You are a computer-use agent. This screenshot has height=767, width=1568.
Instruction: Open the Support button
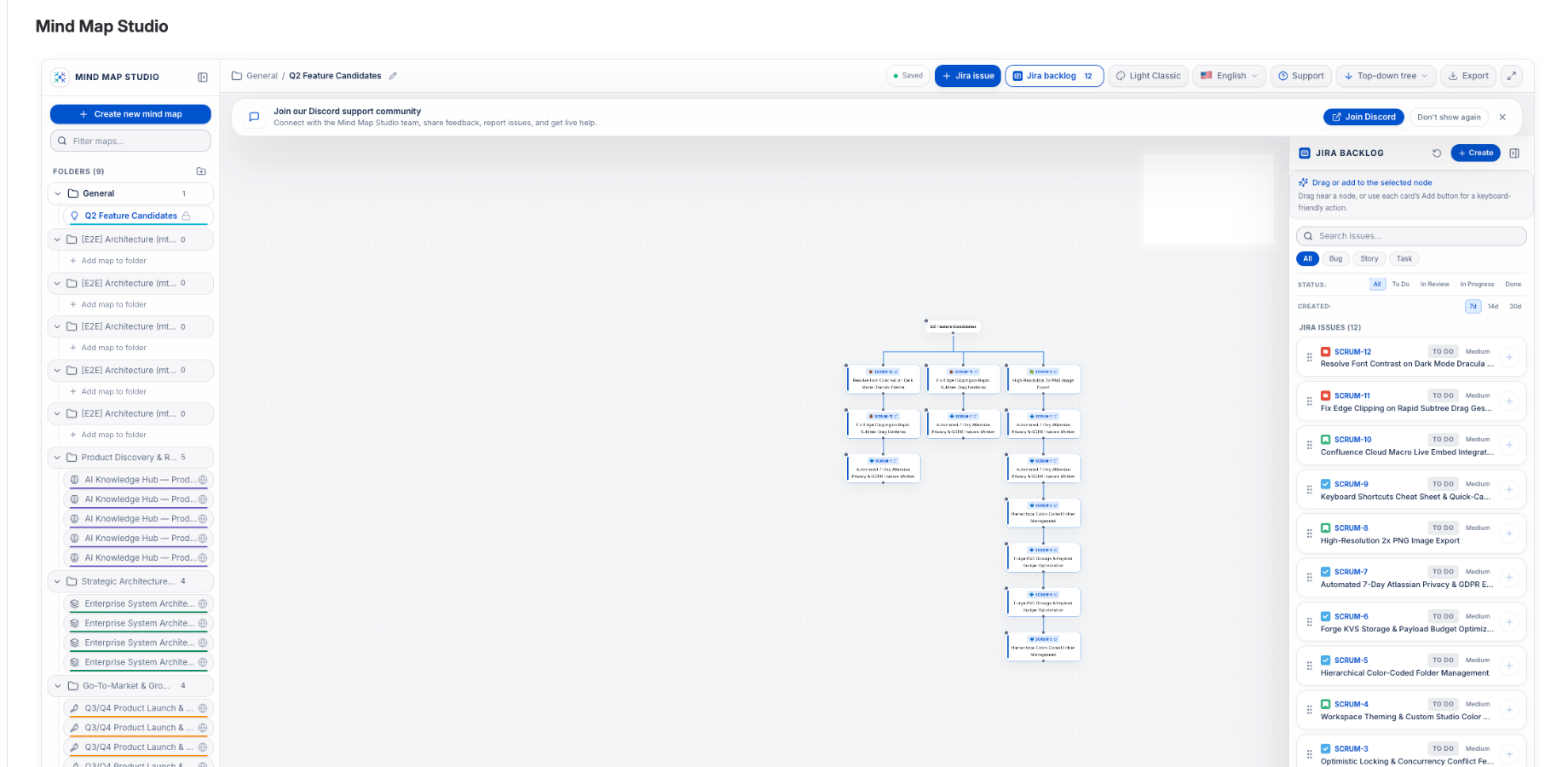click(1301, 76)
